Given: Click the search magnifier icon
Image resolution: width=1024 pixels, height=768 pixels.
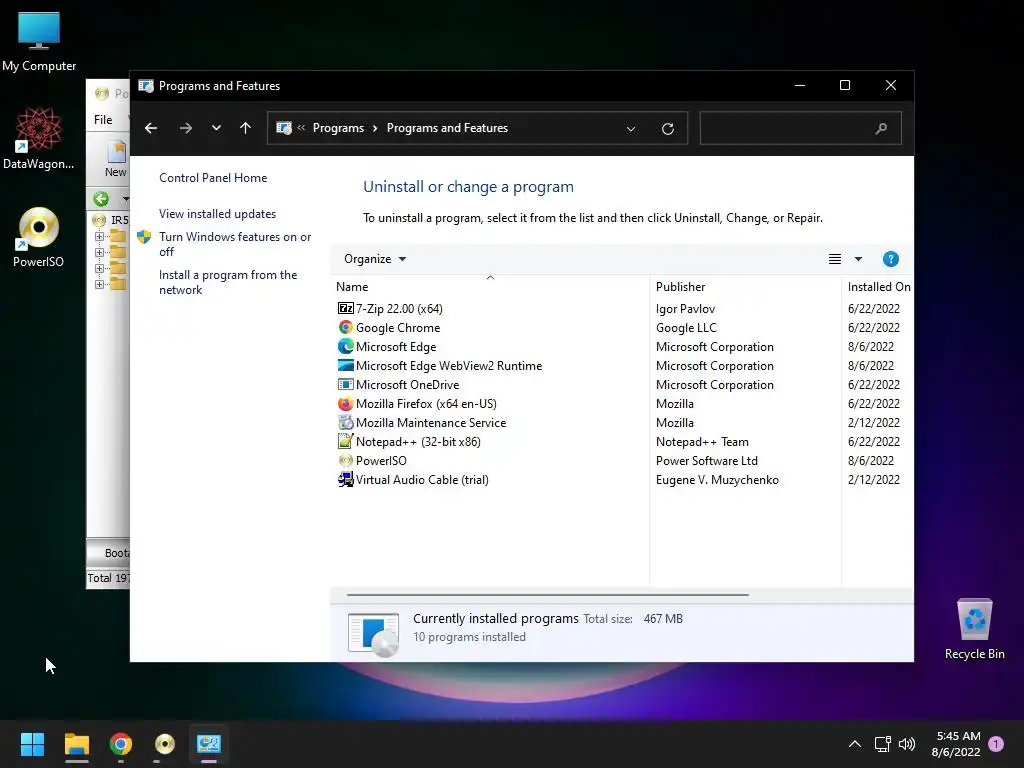Looking at the screenshot, I should [x=881, y=128].
